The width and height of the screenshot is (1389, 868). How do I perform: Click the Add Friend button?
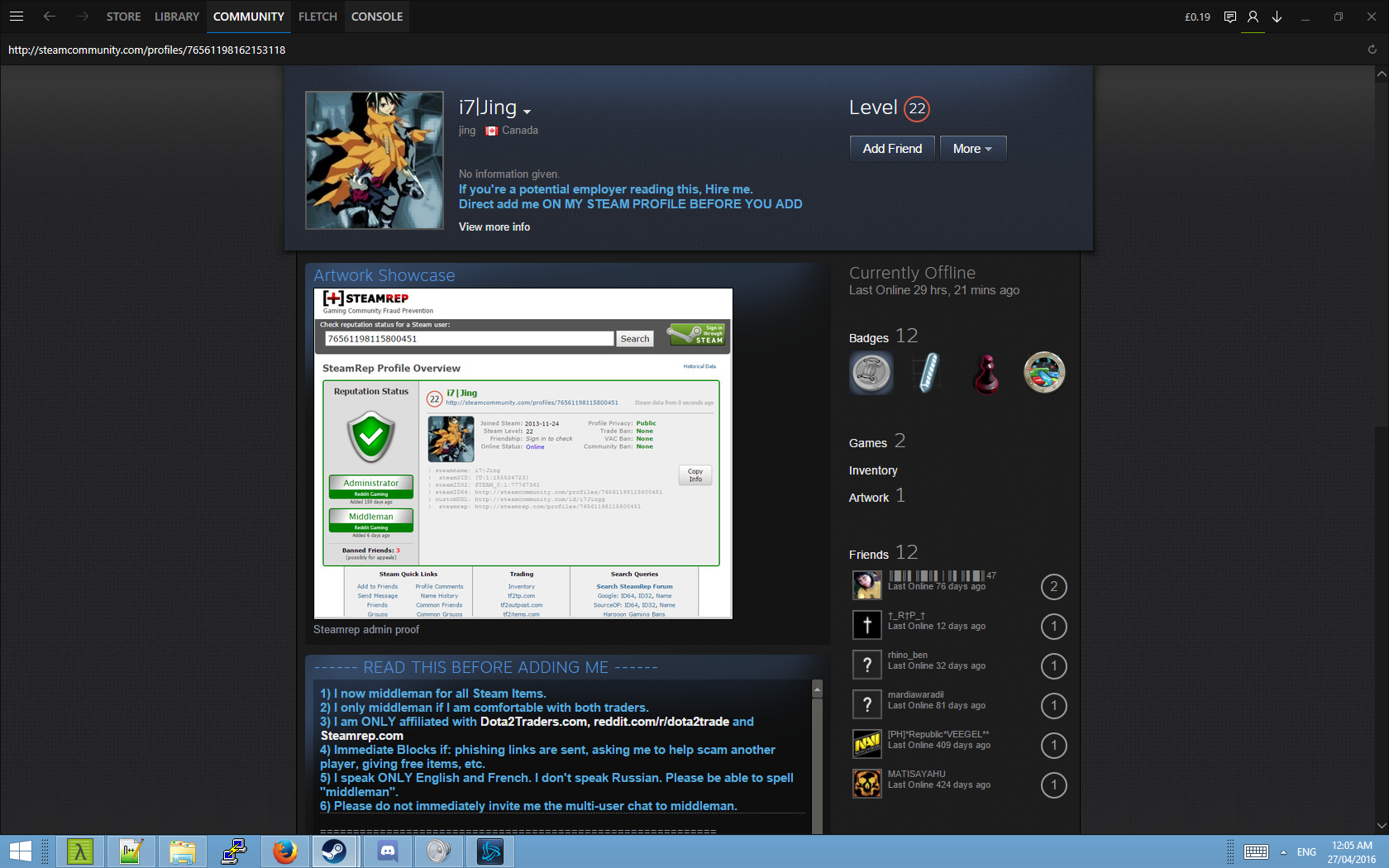tap(892, 149)
